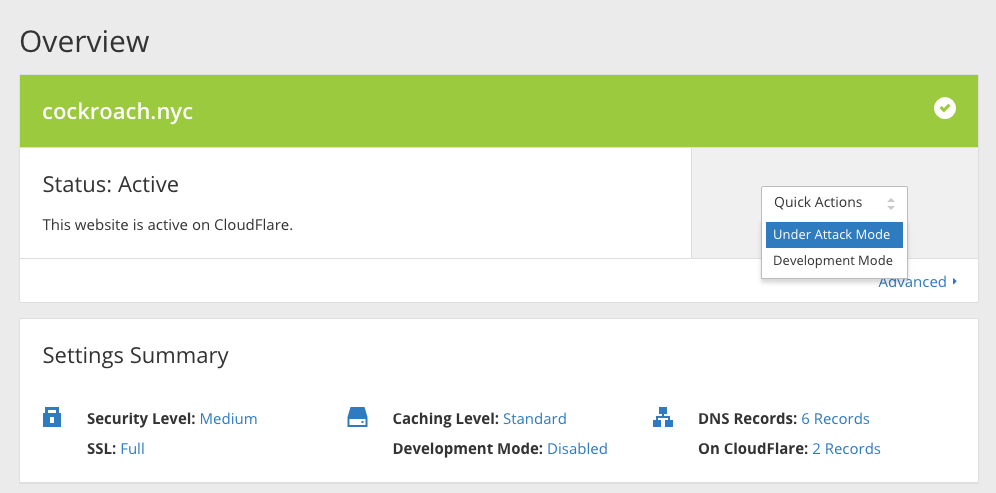
Task: Click the Status: Active heading
Action: coord(111,184)
